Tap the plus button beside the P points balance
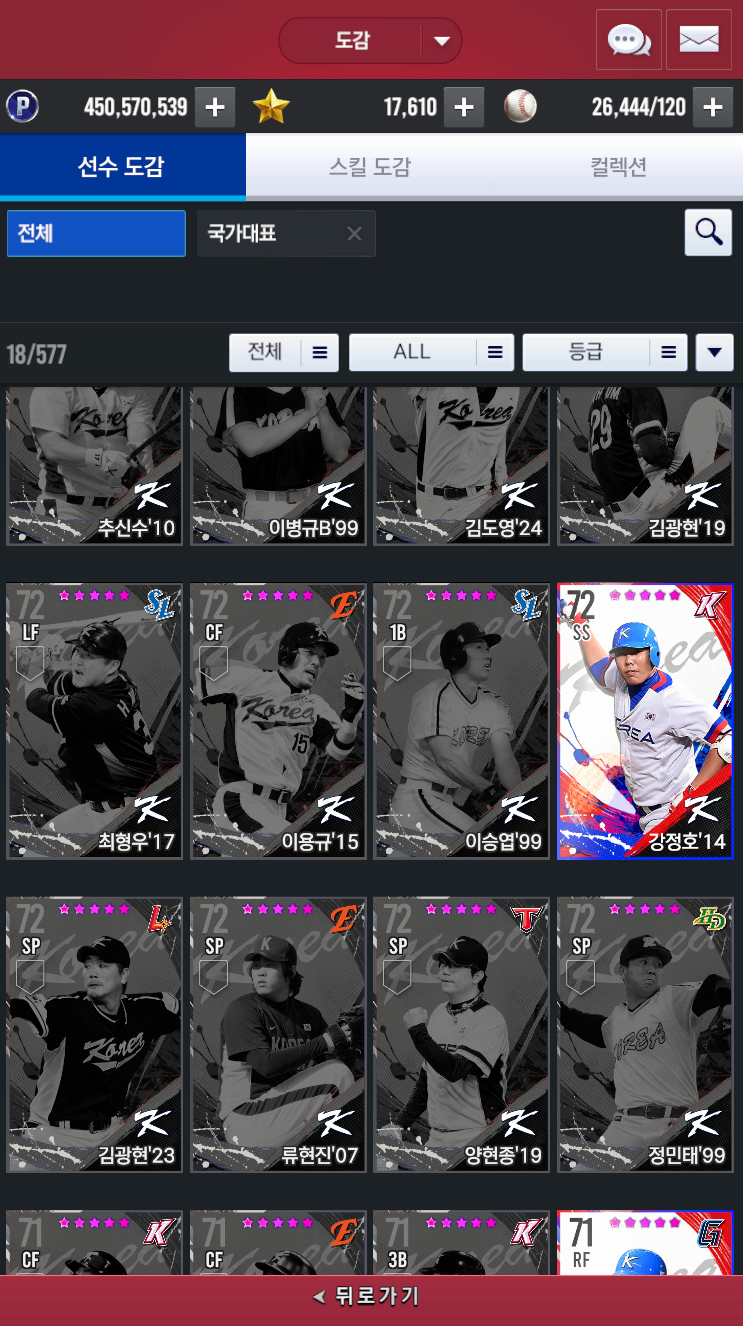 tap(215, 107)
